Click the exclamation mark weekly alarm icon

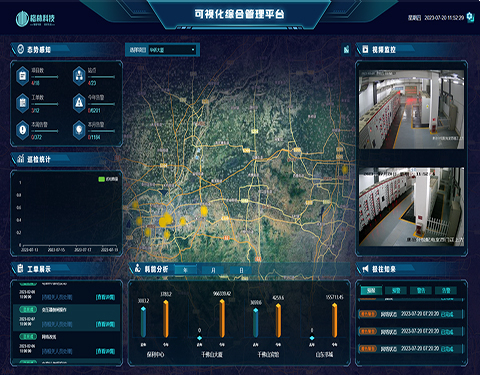(x=22, y=130)
